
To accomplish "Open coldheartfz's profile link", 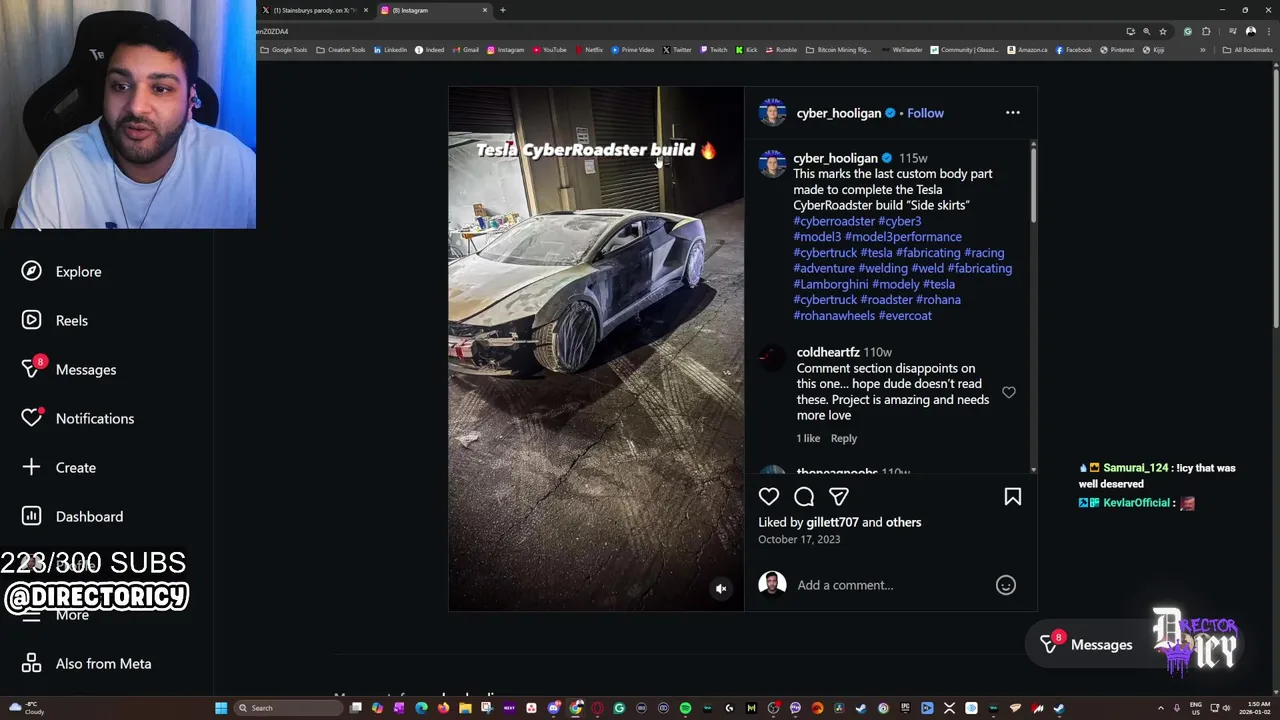I will [828, 352].
